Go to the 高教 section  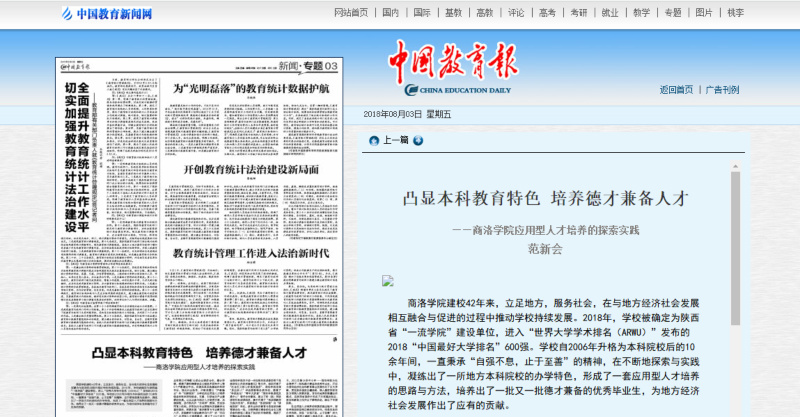pos(484,13)
